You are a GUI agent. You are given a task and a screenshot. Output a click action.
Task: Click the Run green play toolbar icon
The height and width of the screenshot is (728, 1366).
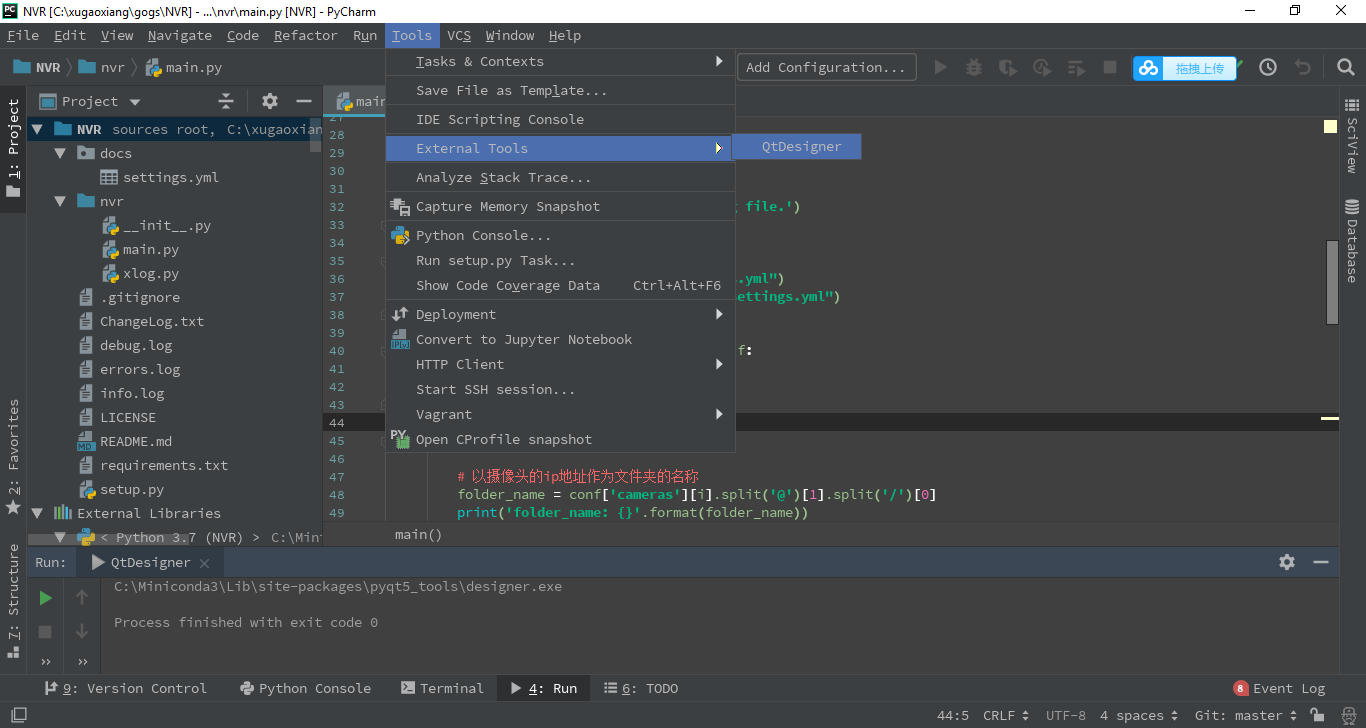coord(940,68)
